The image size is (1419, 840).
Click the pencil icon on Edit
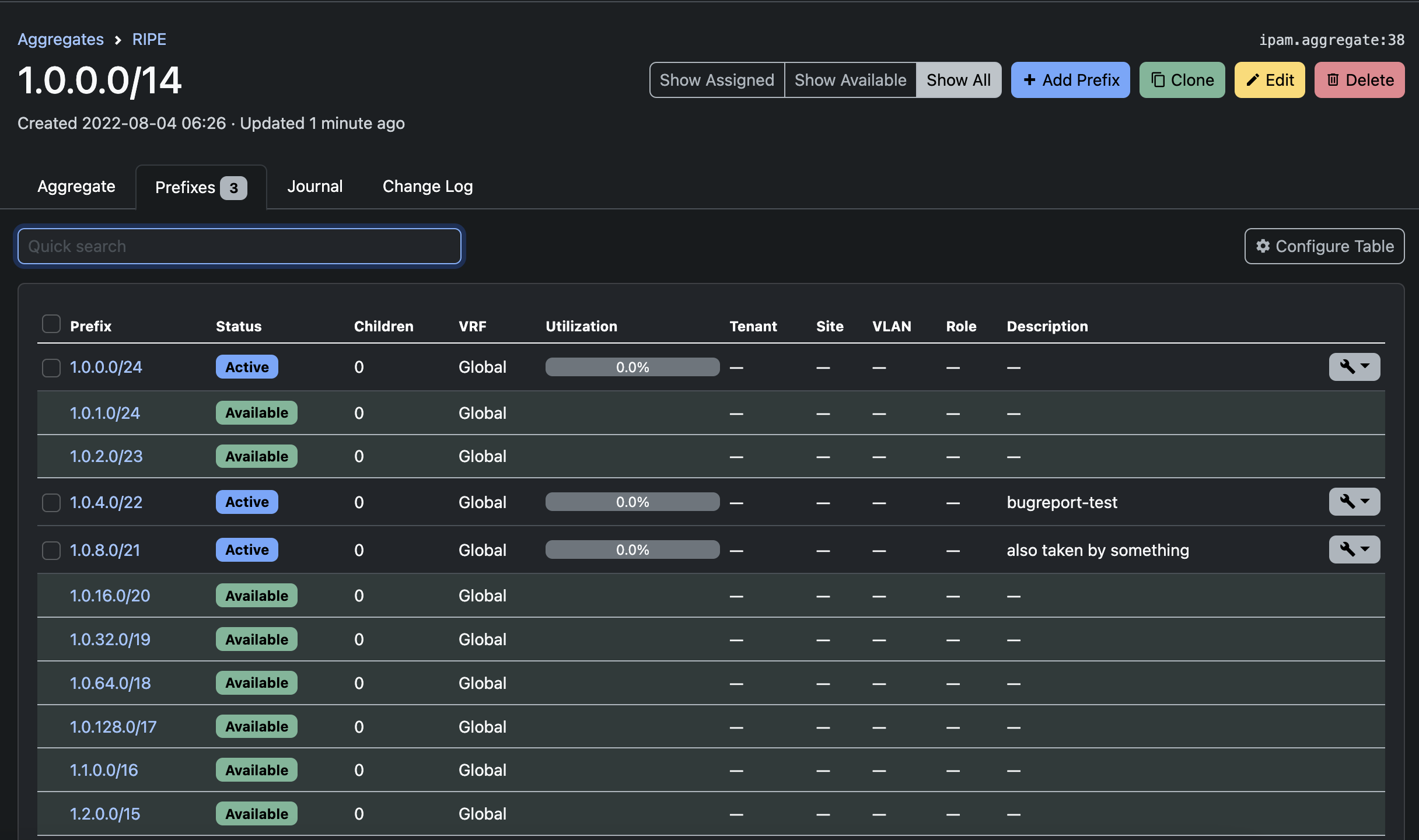[x=1253, y=80]
